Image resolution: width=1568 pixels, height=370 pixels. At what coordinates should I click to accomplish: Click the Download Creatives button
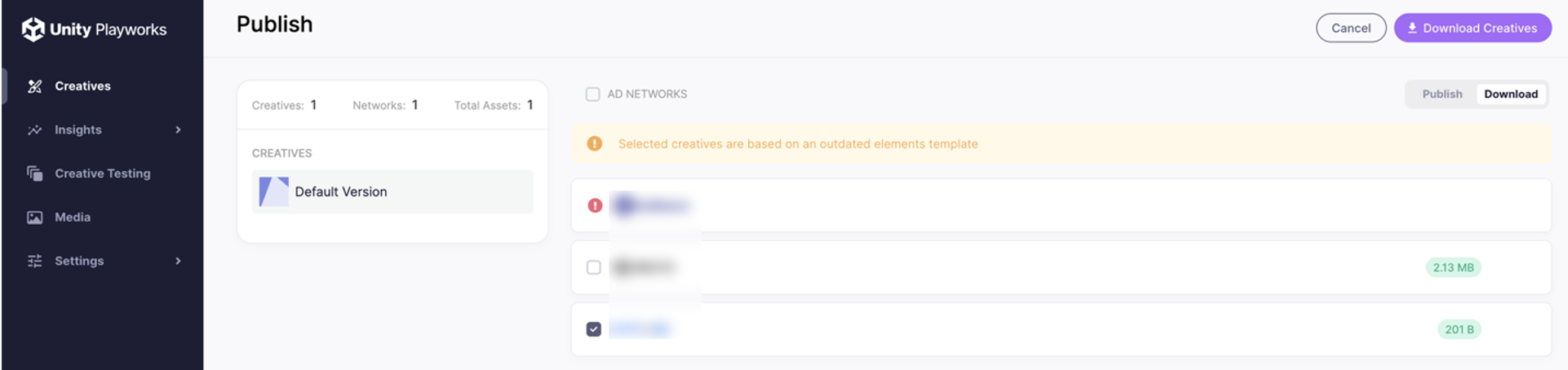coord(1473,28)
